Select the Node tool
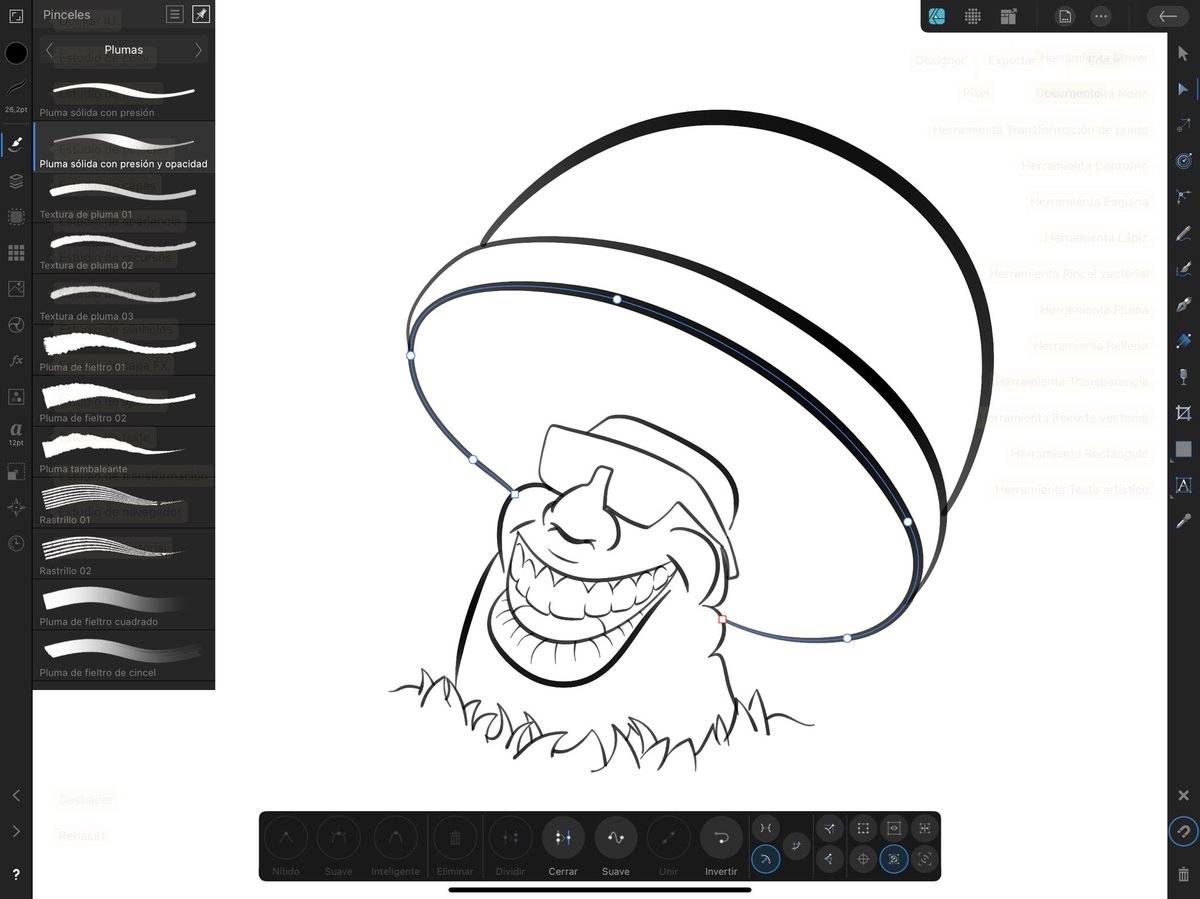The image size is (1200, 899). tap(1184, 90)
